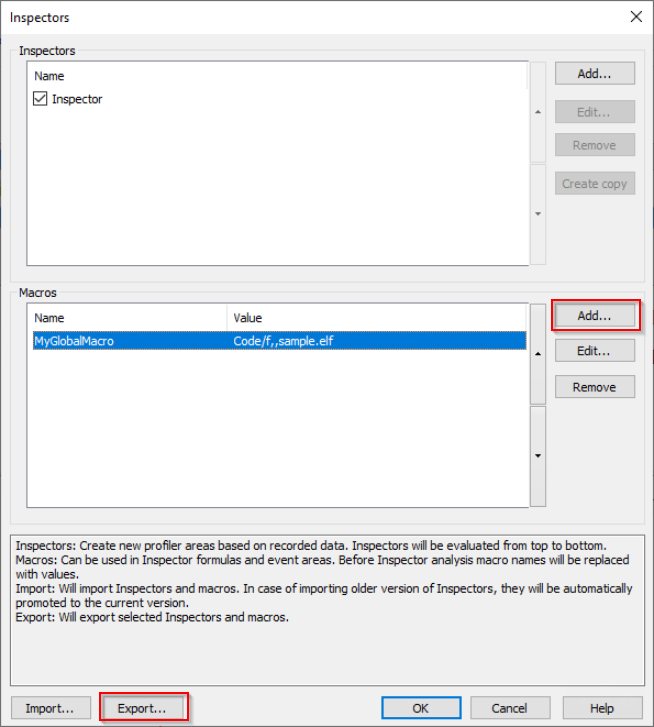Move inspector up with the up arrow
Image resolution: width=654 pixels, height=727 pixels.
click(x=538, y=112)
